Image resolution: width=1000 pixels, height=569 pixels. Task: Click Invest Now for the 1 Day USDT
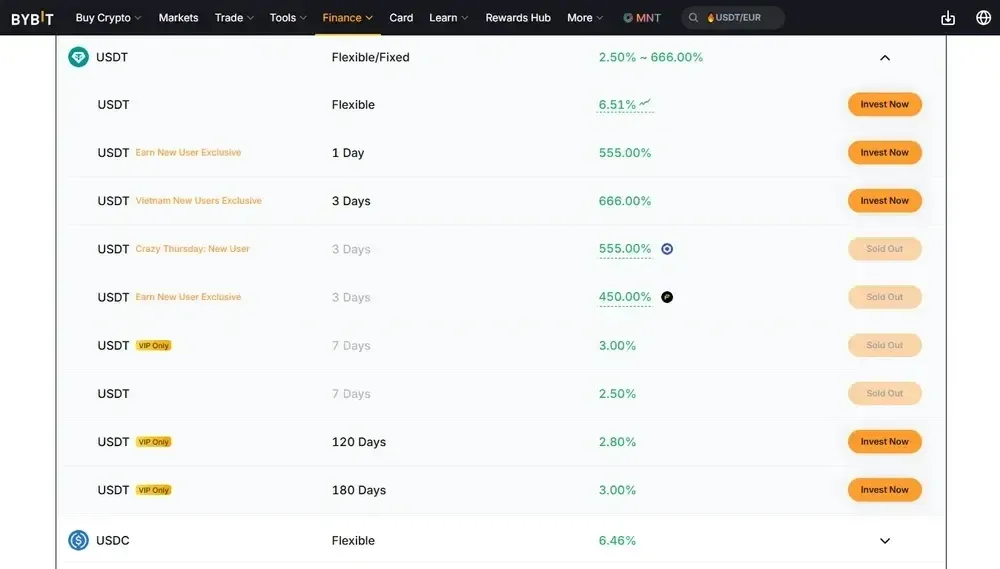pos(885,152)
